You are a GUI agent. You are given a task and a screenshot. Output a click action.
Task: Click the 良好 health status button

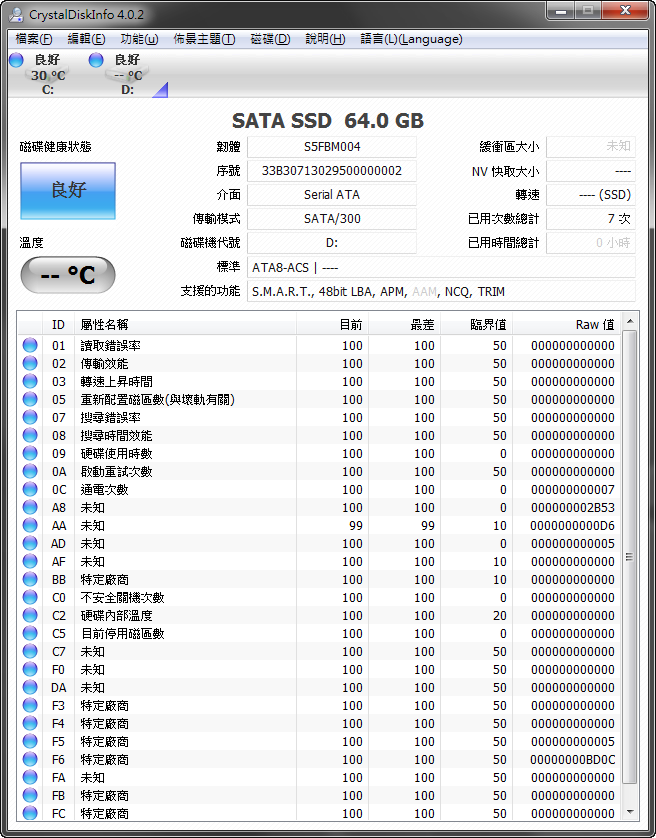pyautogui.click(x=68, y=190)
